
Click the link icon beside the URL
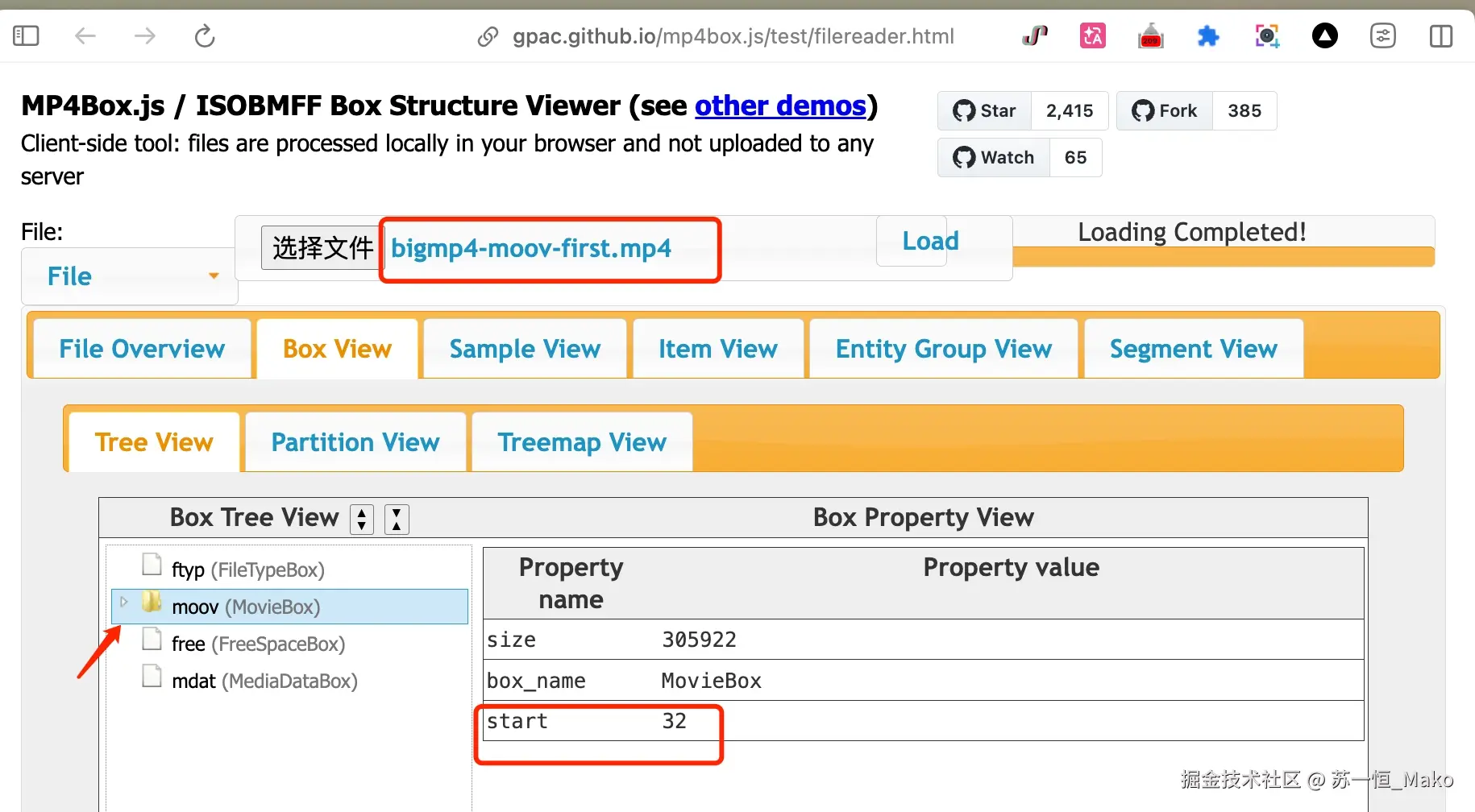tap(488, 36)
